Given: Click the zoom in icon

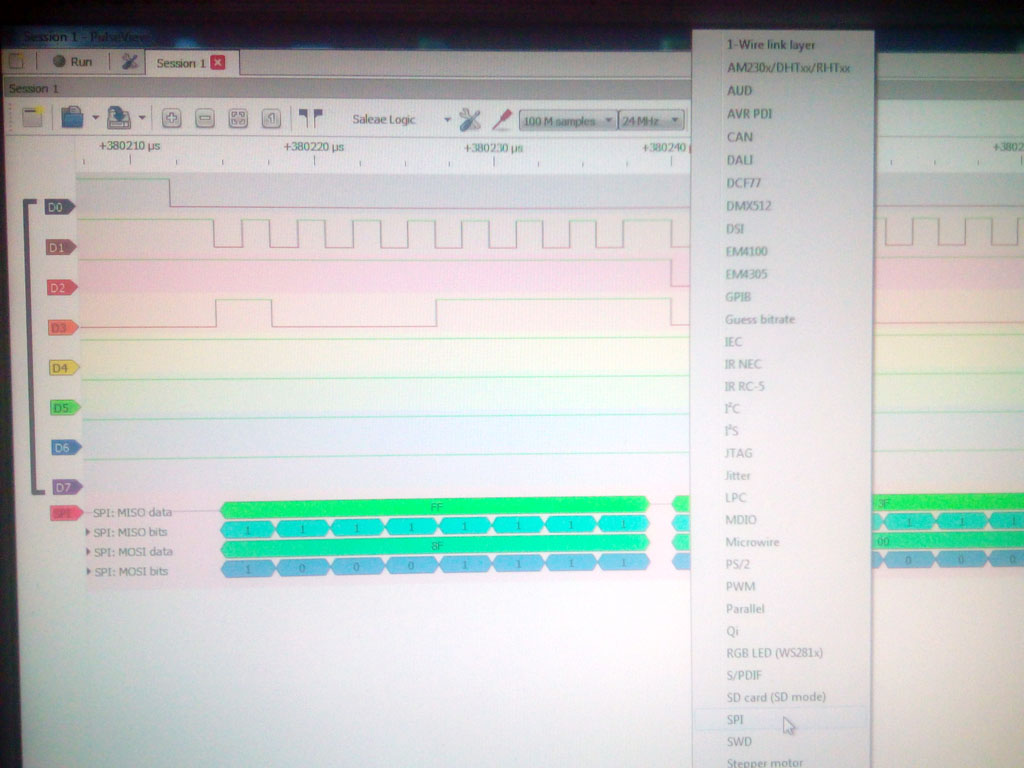Looking at the screenshot, I should click(171, 119).
